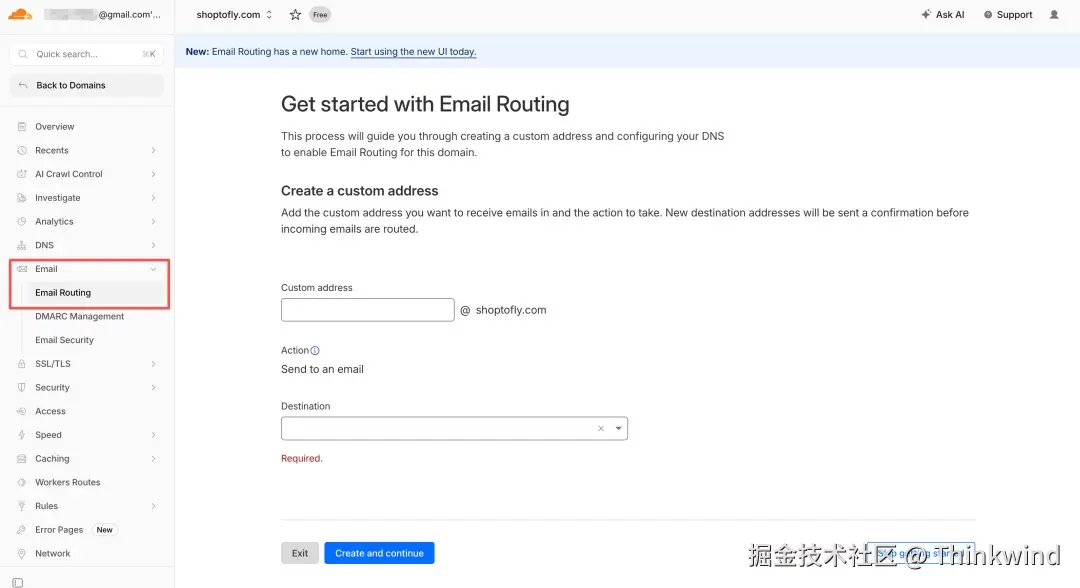Click the Analytics icon

click(21, 222)
